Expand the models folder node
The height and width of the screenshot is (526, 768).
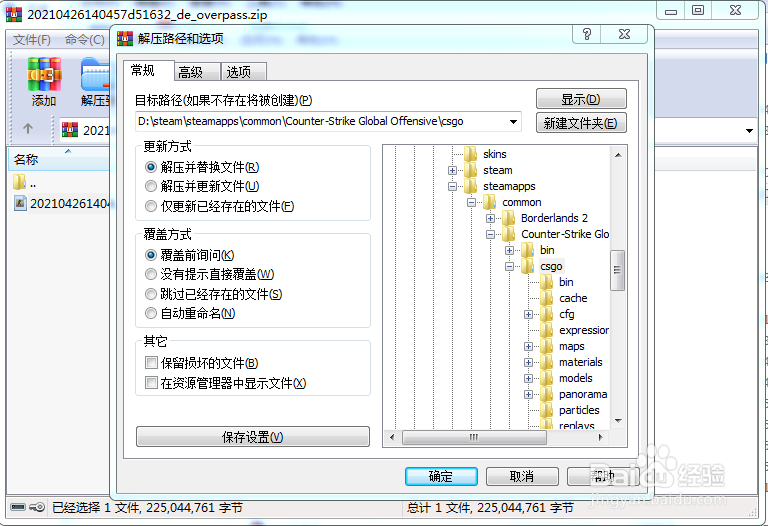pos(528,379)
